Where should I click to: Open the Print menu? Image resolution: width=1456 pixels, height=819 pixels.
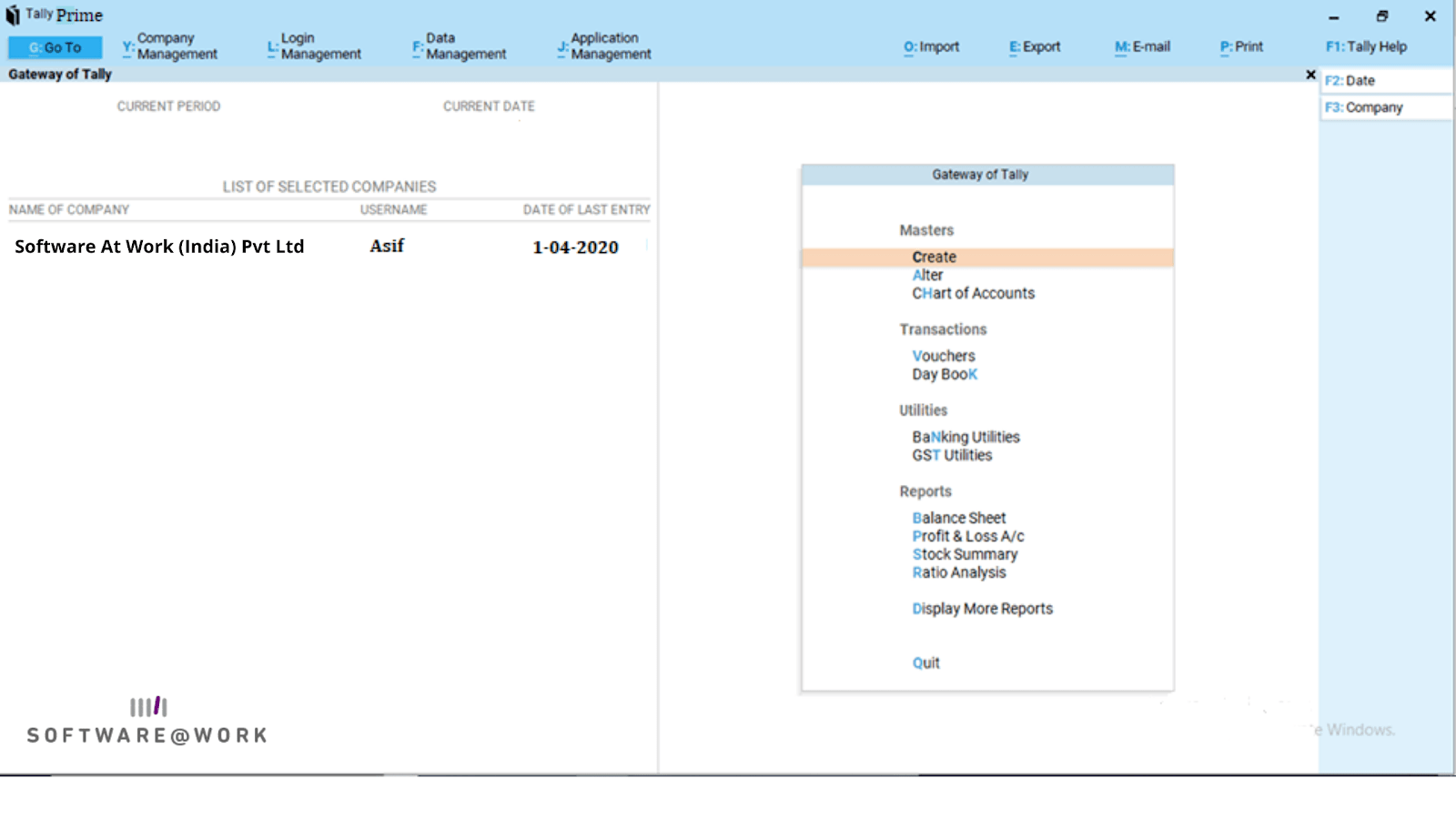[1241, 46]
